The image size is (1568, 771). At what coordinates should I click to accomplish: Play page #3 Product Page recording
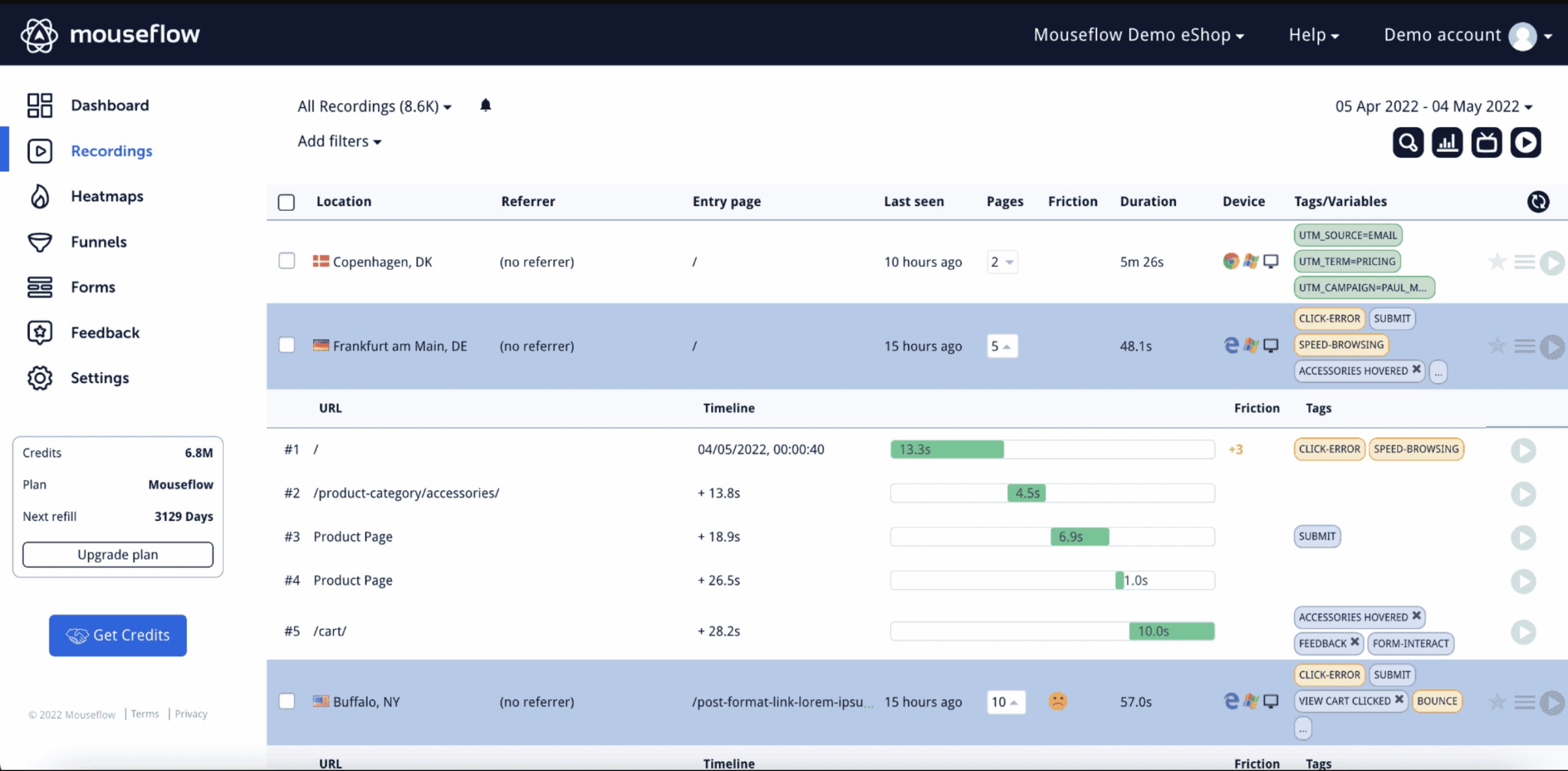(1523, 537)
